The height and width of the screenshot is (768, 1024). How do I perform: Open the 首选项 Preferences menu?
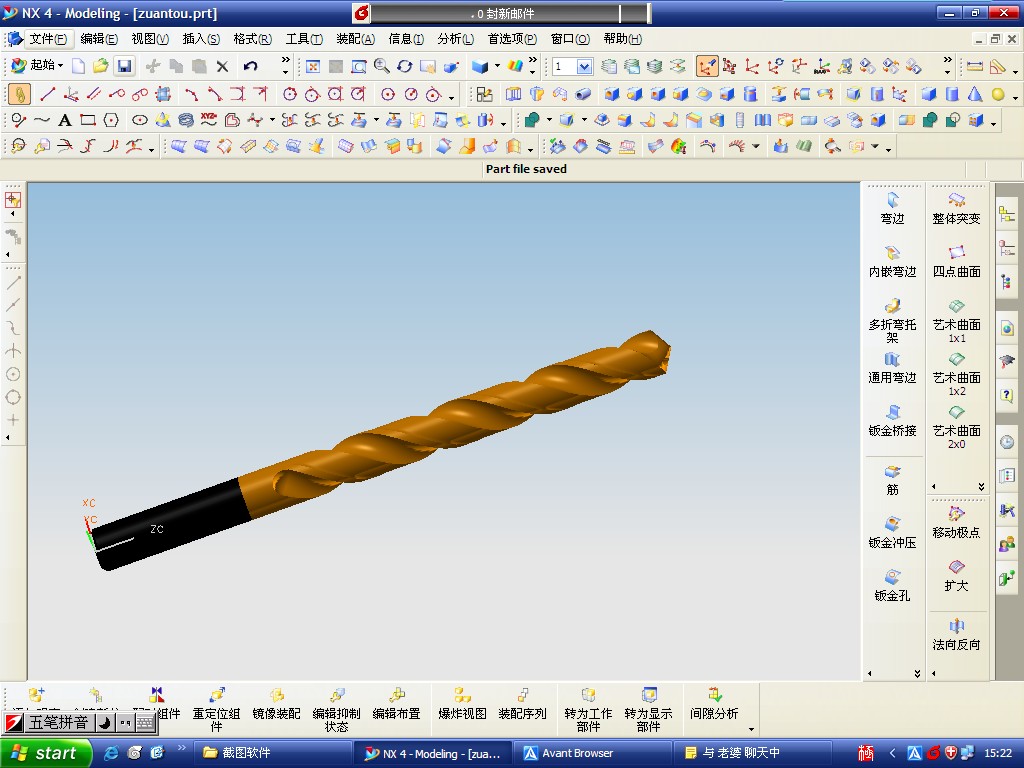point(512,39)
